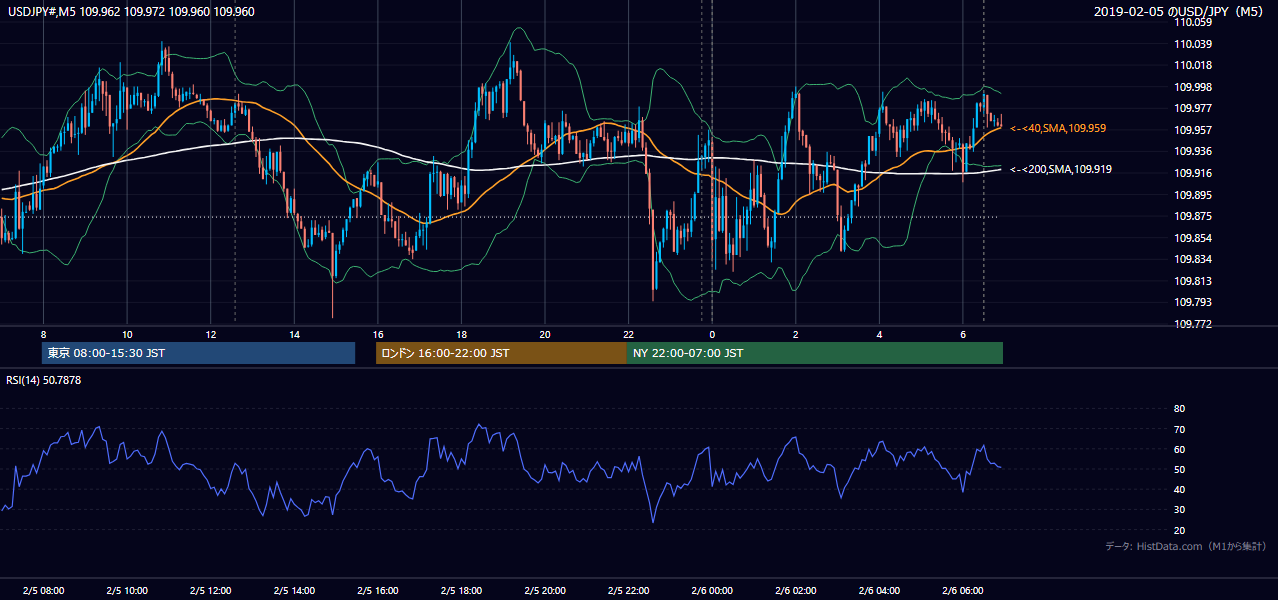Click the 2/5 22:00 date label
This screenshot has width=1278, height=600.
[629, 590]
